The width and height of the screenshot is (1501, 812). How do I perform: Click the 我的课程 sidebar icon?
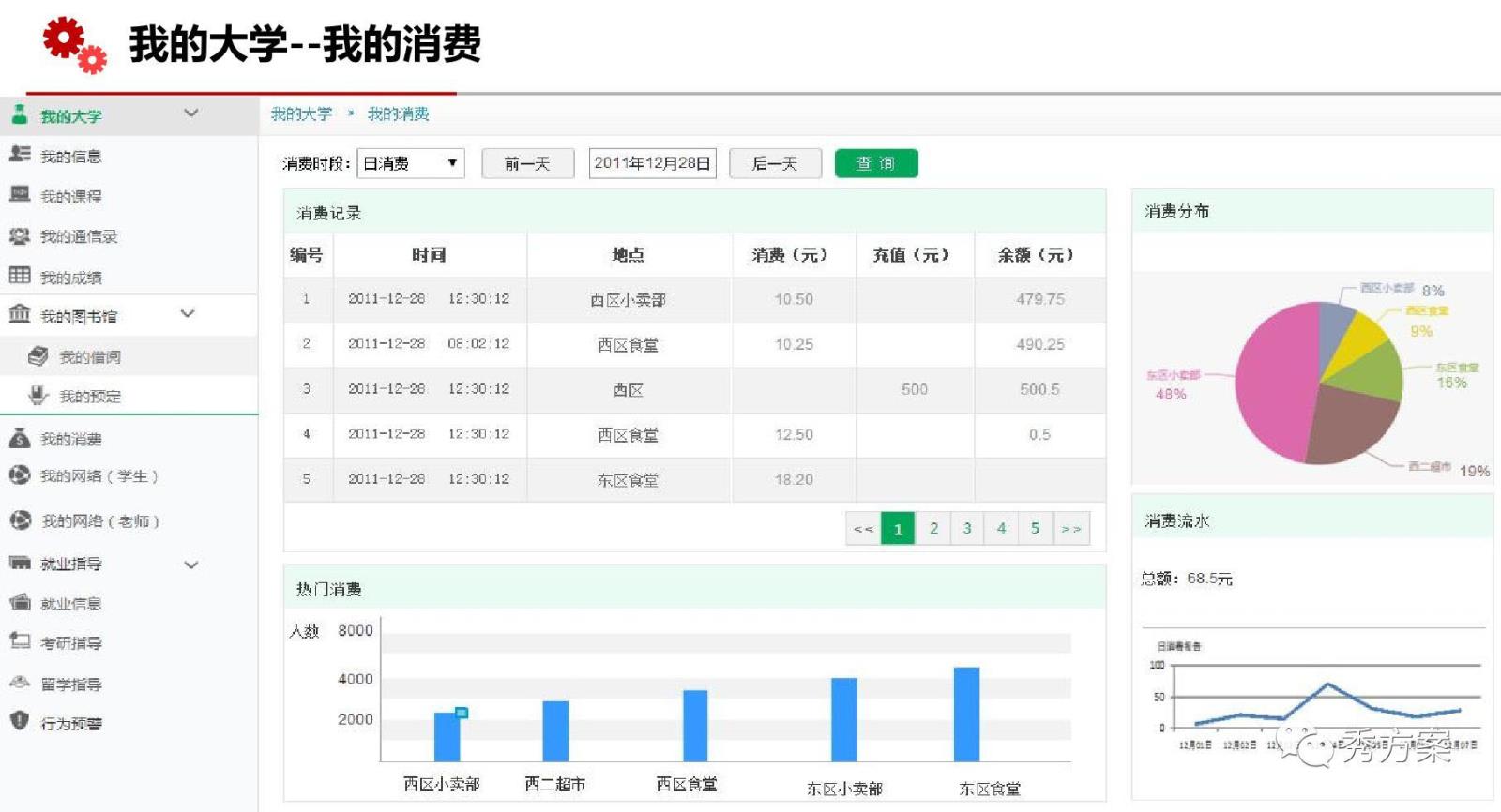20,195
